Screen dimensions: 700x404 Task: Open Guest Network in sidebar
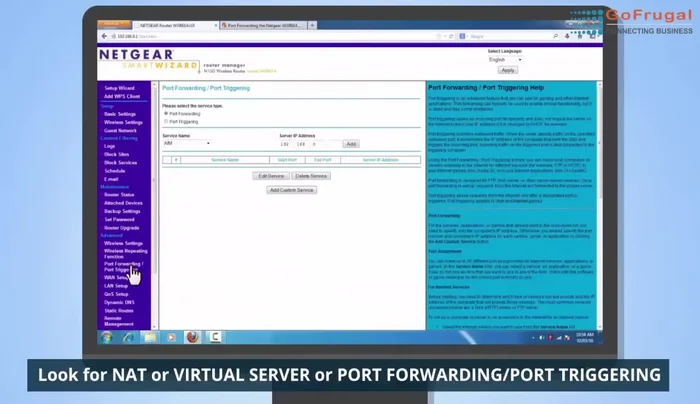[x=120, y=130]
